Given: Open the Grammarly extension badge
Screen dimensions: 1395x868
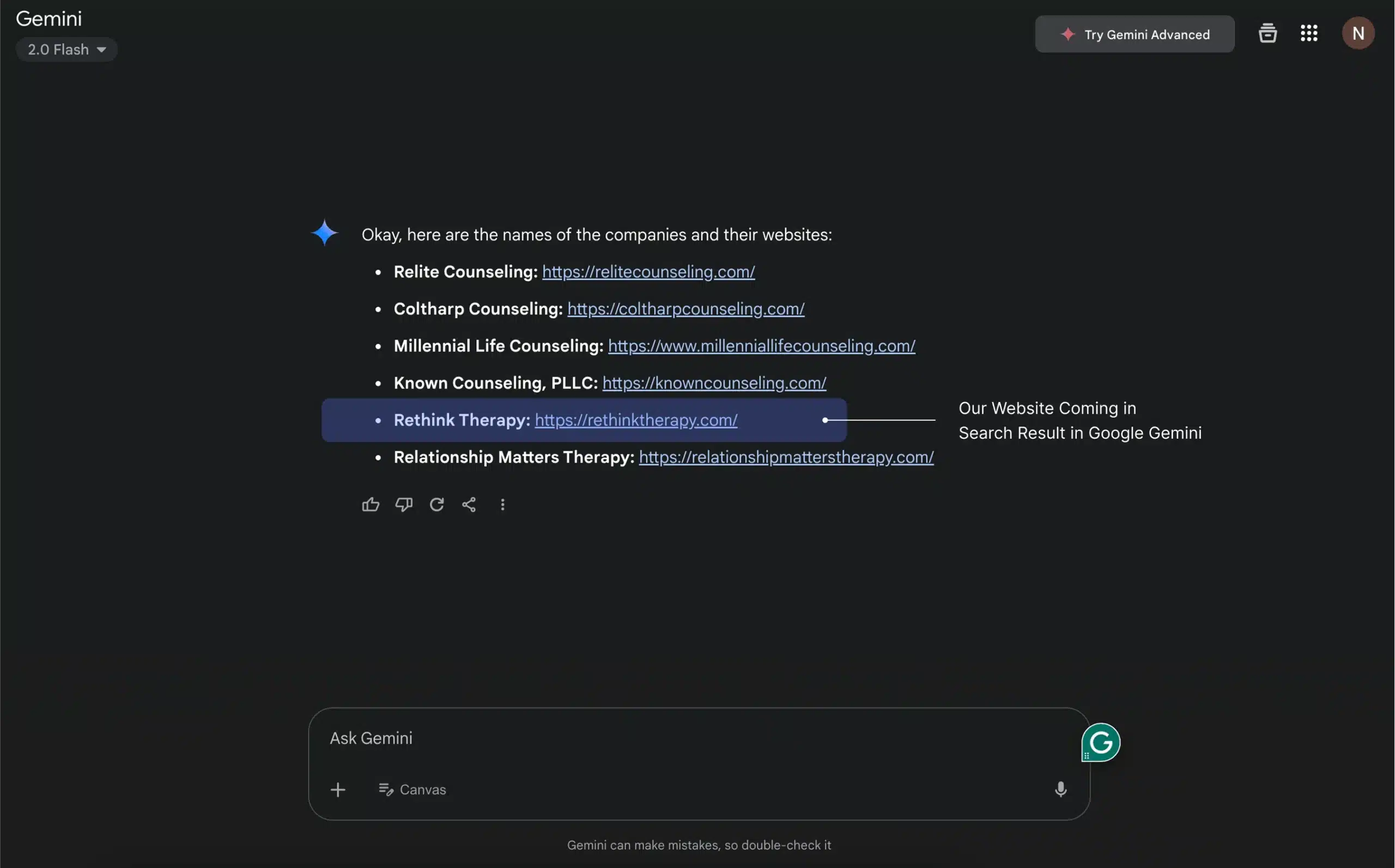Looking at the screenshot, I should [x=1101, y=742].
